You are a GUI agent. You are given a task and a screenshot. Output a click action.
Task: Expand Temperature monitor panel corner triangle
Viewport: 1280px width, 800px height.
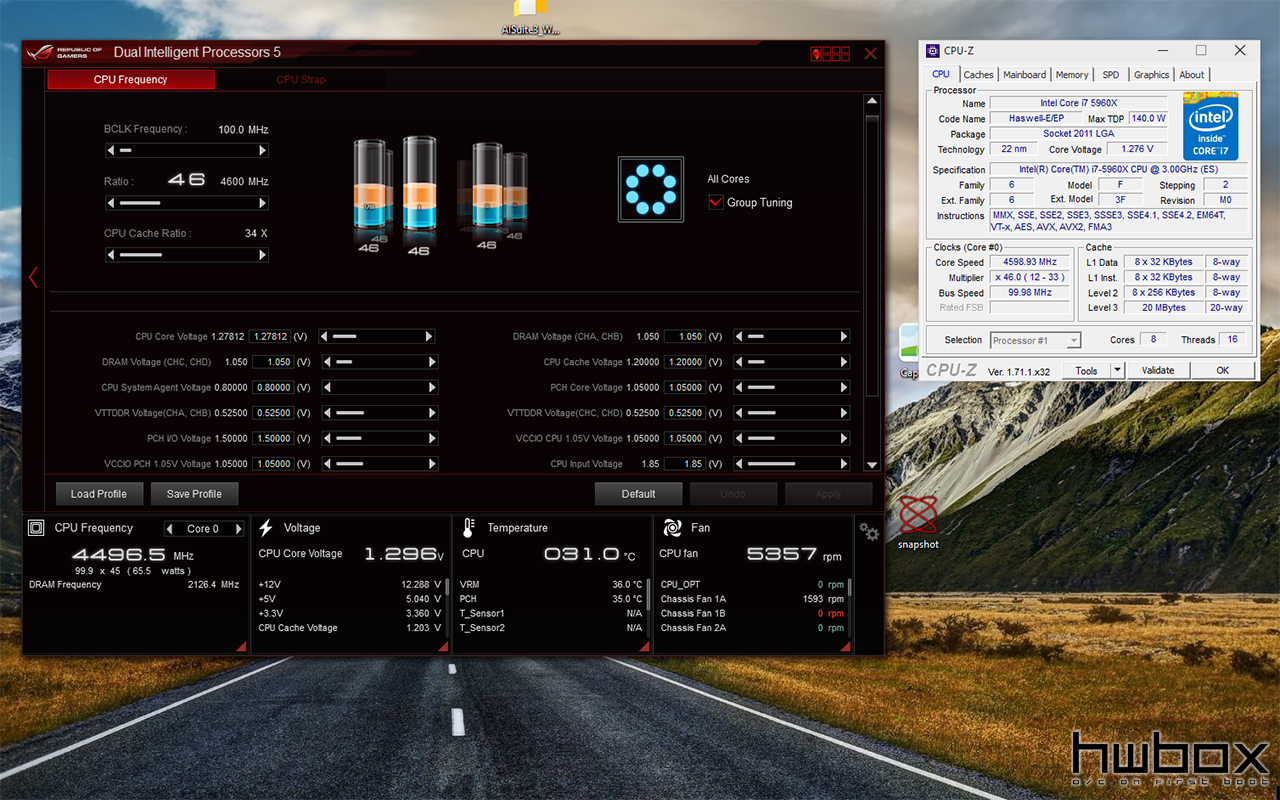pos(644,647)
